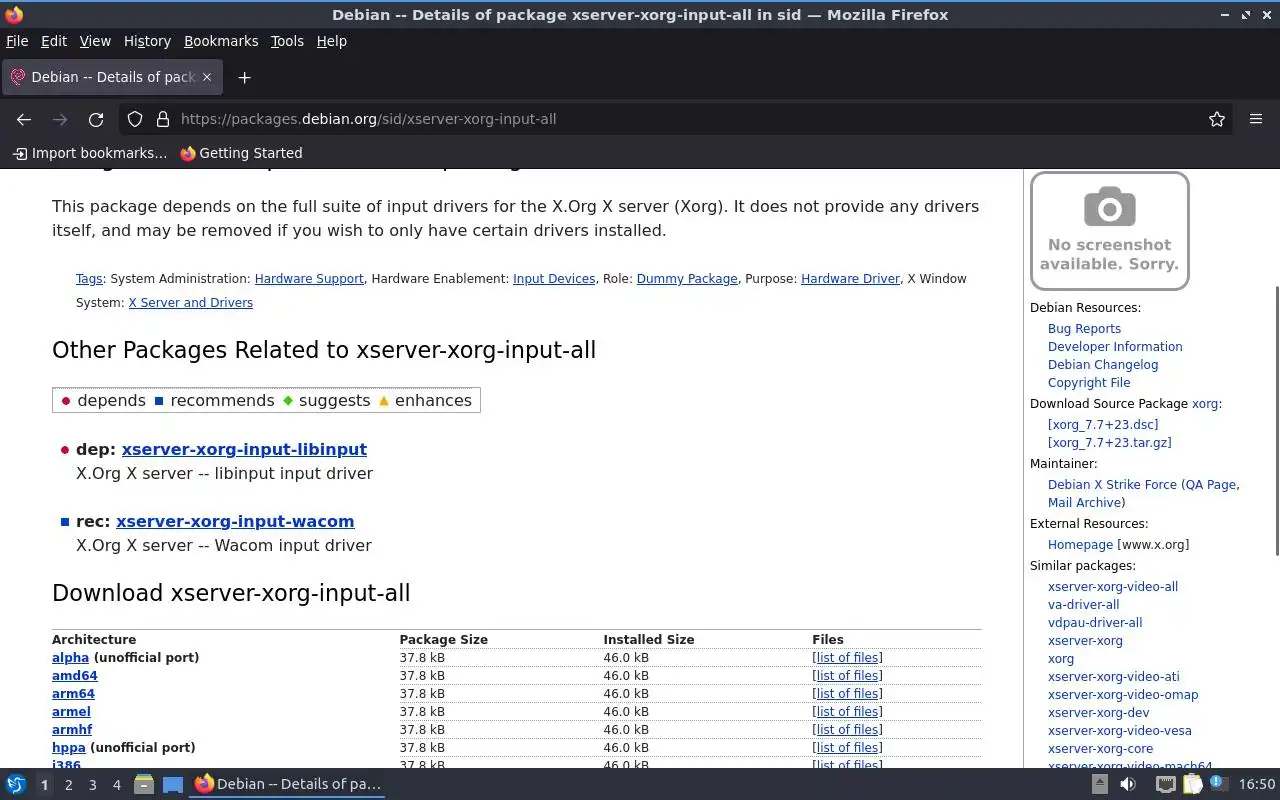This screenshot has height=800, width=1280.
Task: Open similar package xserver-xorg-video-ati
Action: click(x=1113, y=677)
